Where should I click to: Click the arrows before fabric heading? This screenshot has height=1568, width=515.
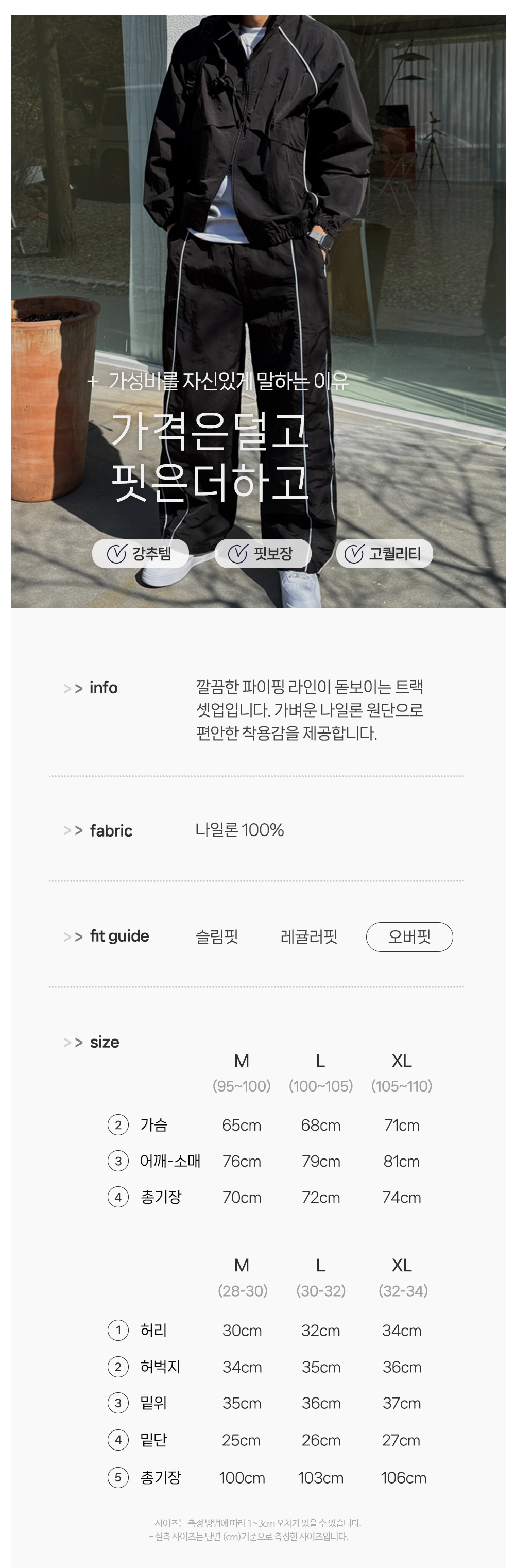pyautogui.click(x=73, y=831)
